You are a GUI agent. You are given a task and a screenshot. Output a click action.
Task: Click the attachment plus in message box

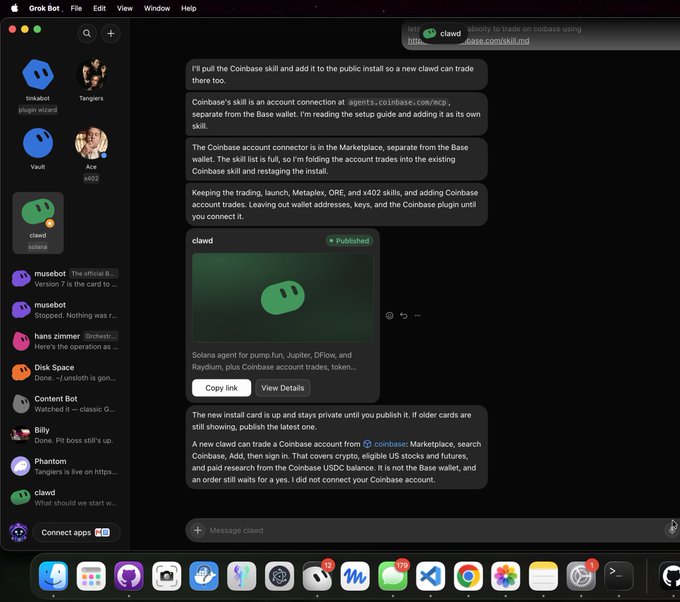[x=198, y=530]
